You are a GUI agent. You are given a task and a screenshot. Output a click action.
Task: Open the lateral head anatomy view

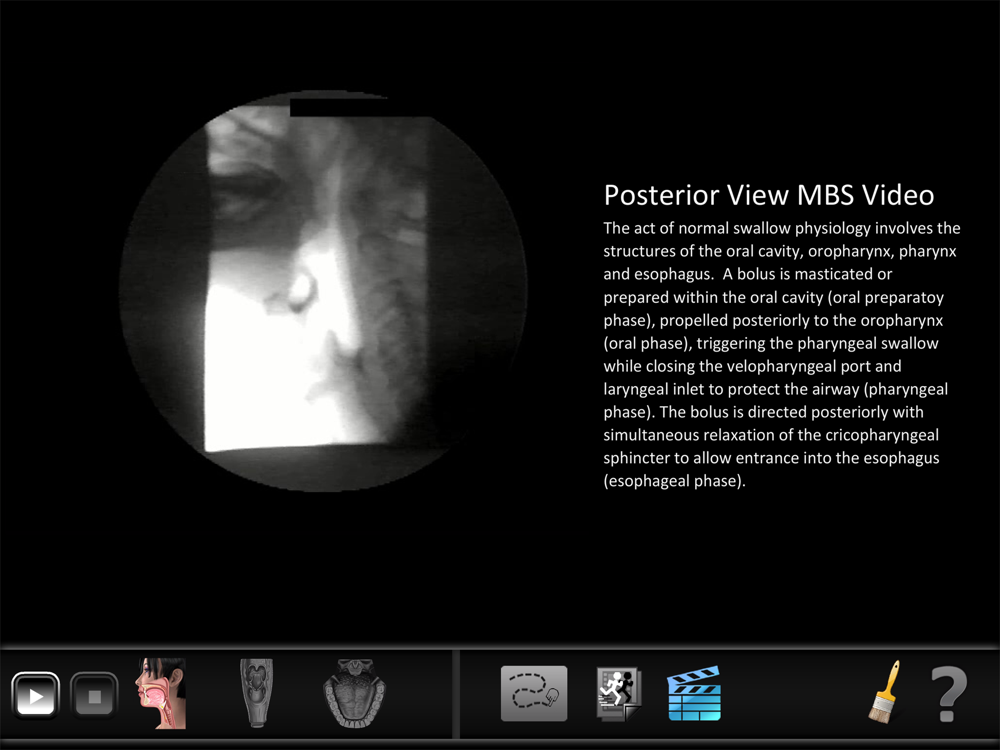[161, 693]
